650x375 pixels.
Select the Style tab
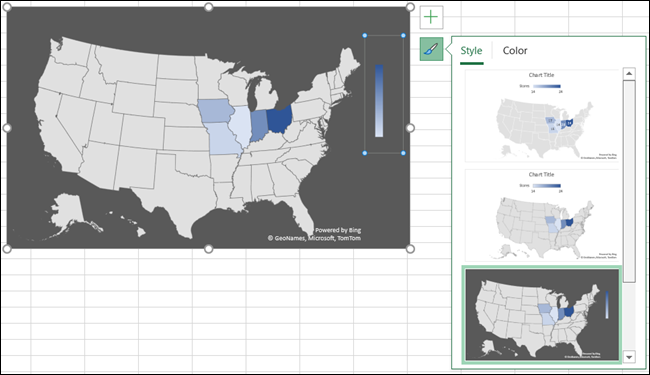pos(471,51)
